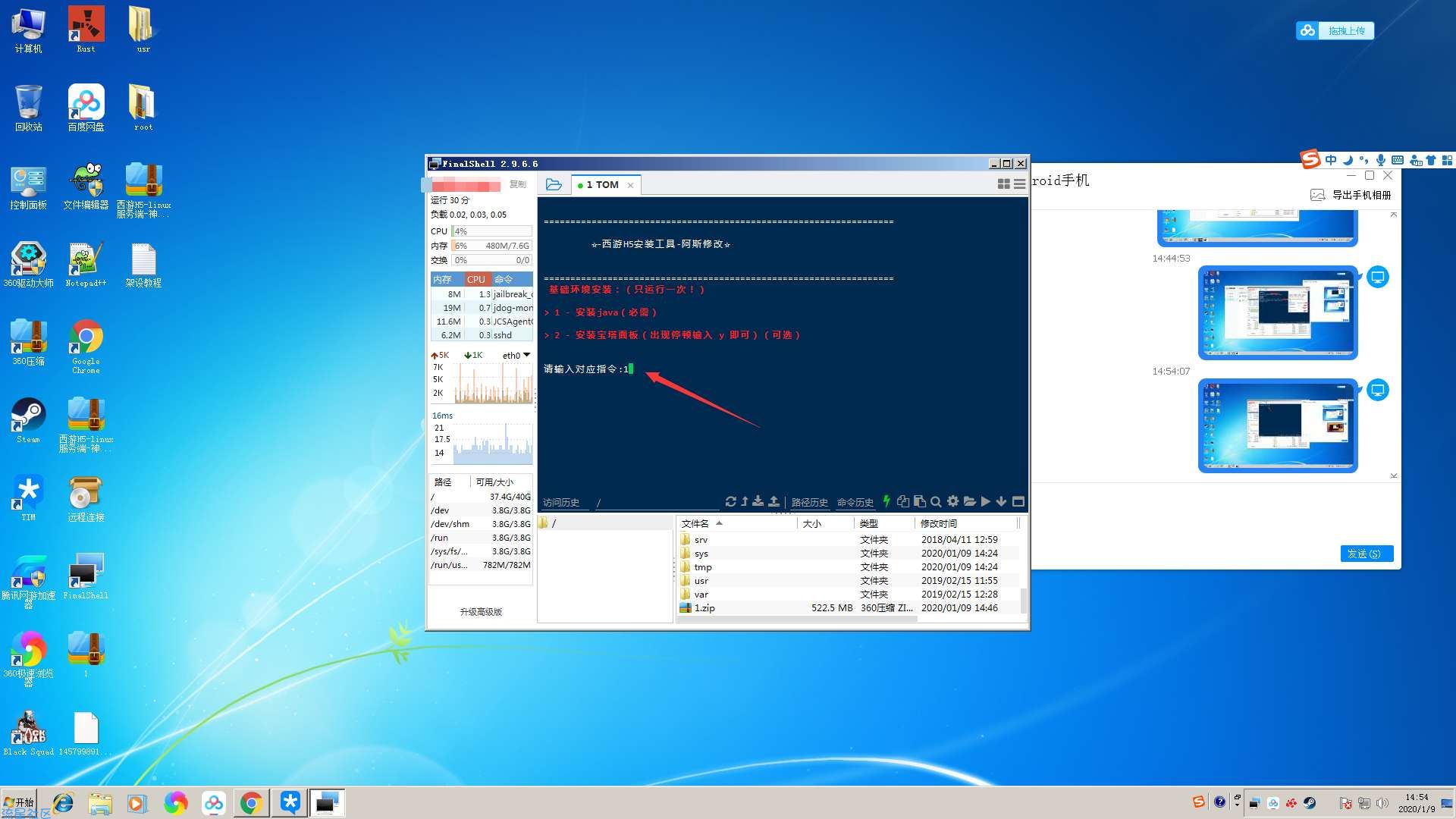1456x819 pixels.
Task: Select the 1.zip file row
Action: tap(848, 608)
